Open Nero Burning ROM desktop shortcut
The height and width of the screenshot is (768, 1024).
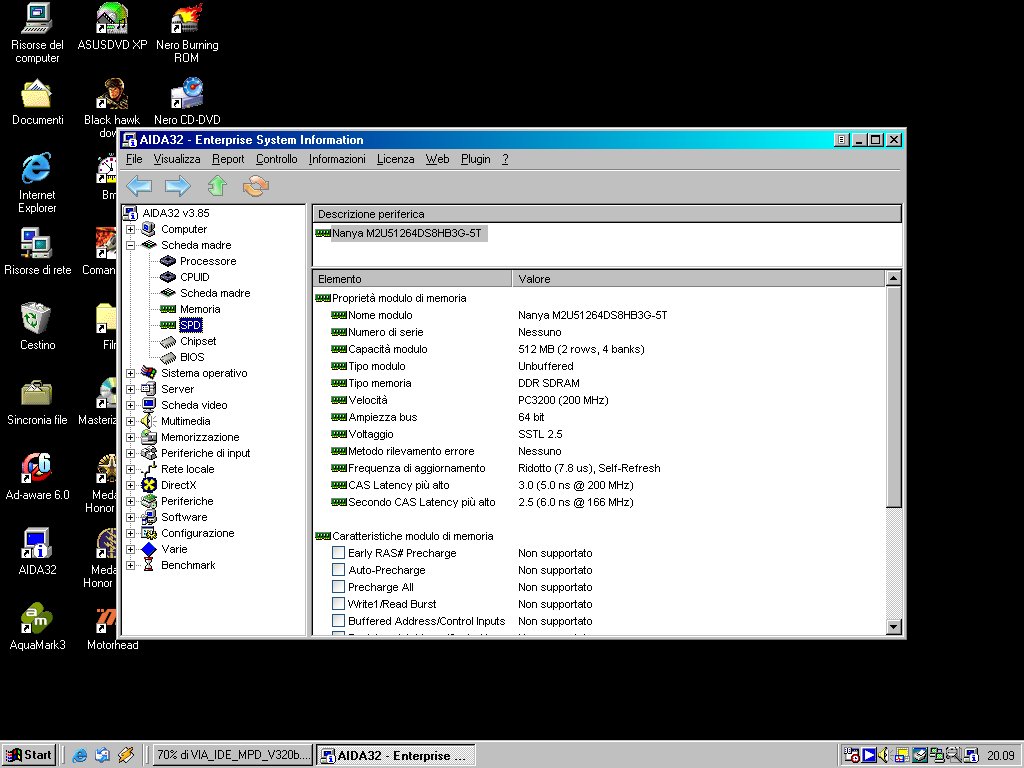(x=187, y=33)
